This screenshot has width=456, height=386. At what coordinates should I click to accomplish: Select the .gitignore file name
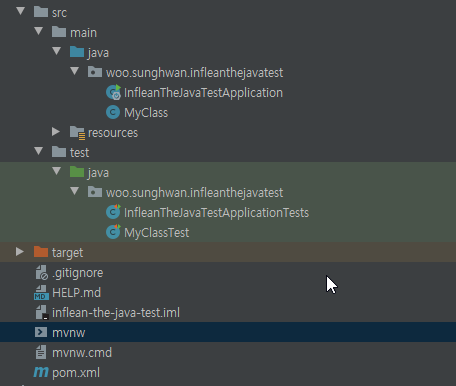click(77, 273)
